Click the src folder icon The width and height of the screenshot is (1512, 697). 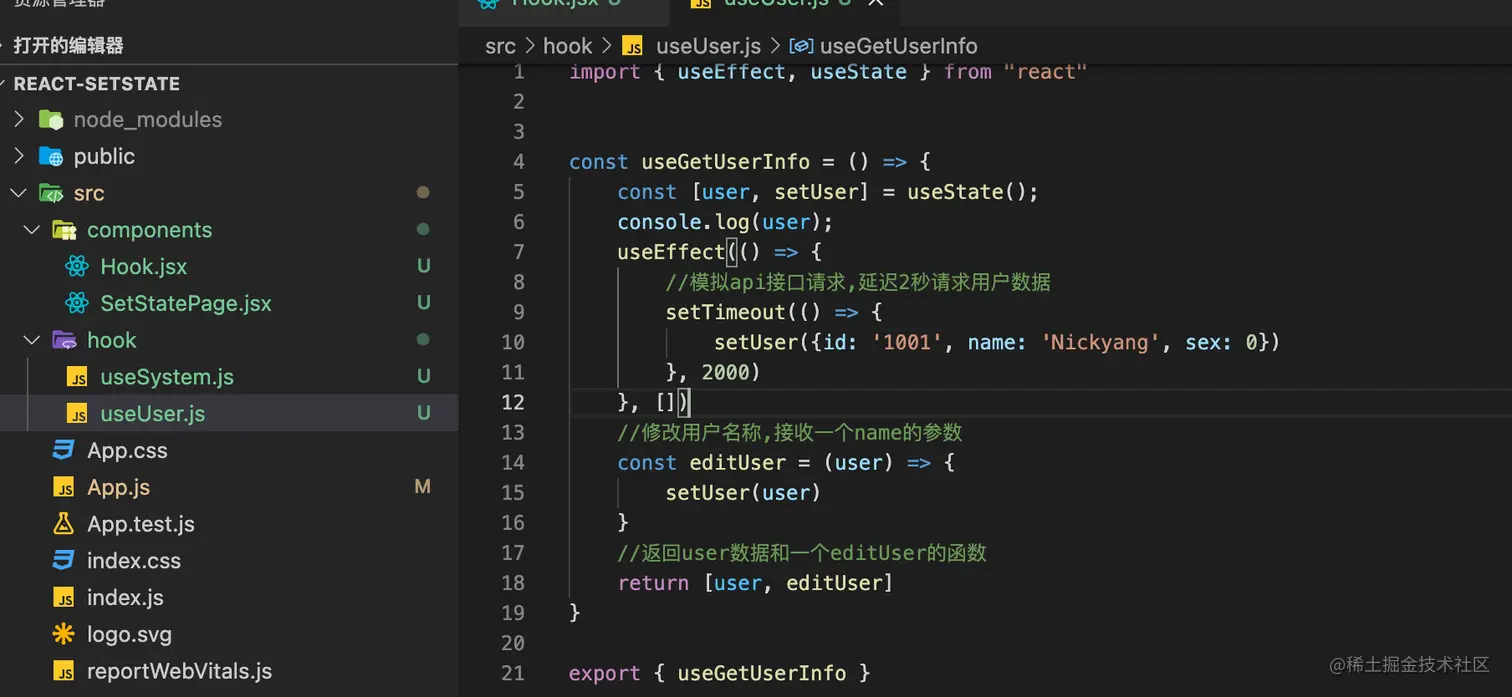[51, 193]
